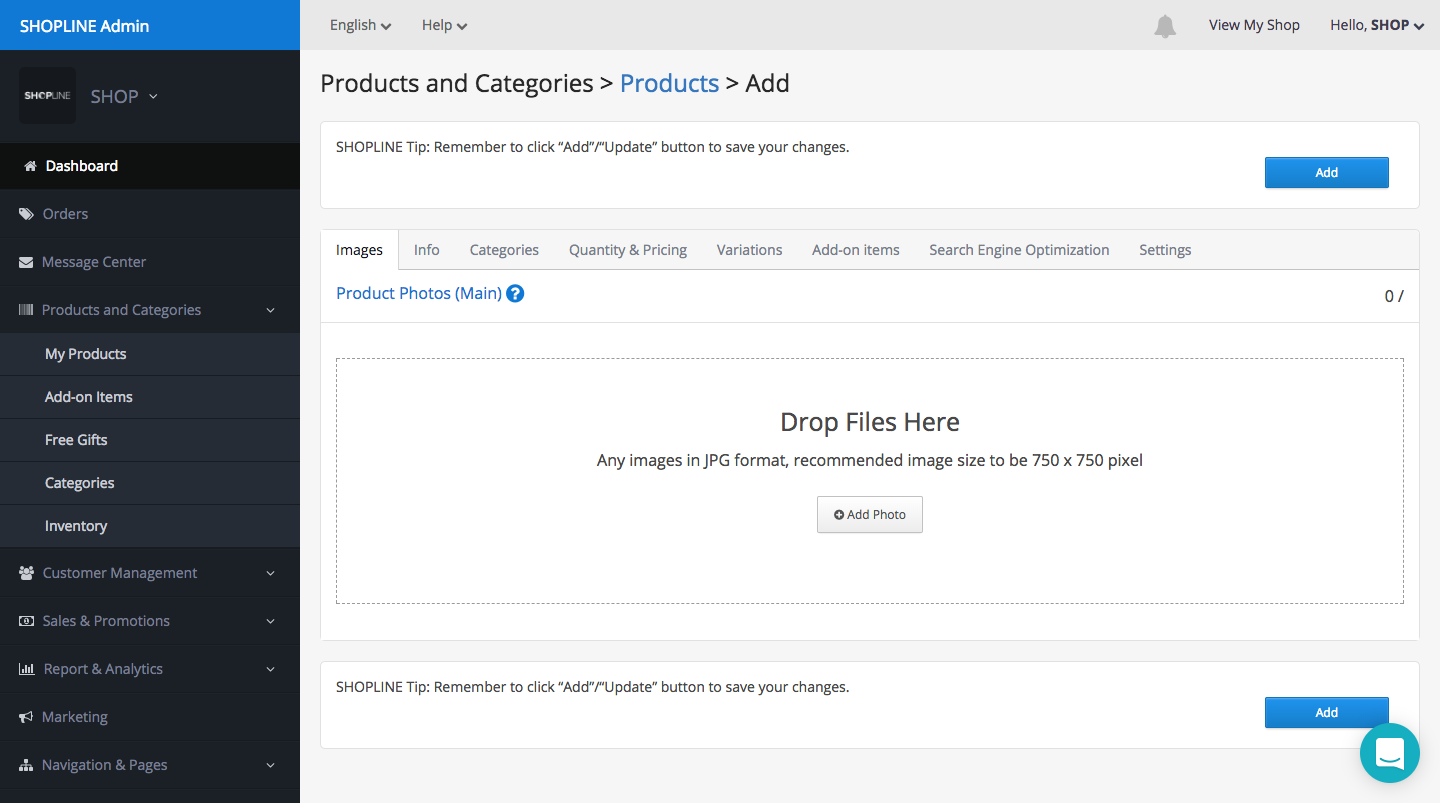Open Marketing section in the sidebar
This screenshot has height=803, width=1440.
(74, 717)
